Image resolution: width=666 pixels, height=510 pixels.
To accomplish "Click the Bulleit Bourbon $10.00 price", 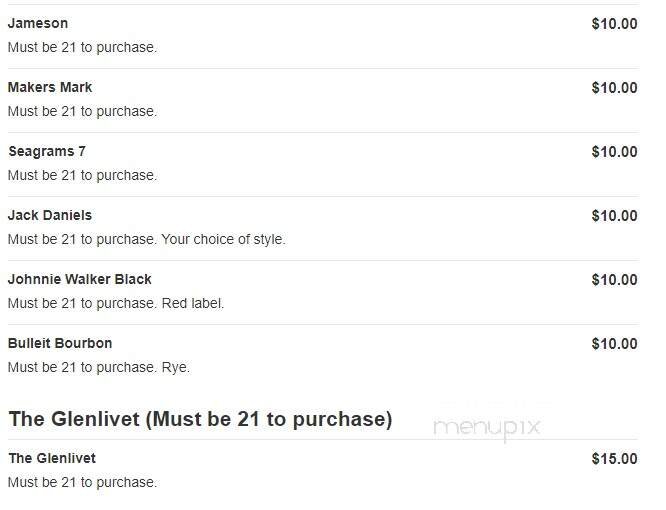I will click(614, 344).
